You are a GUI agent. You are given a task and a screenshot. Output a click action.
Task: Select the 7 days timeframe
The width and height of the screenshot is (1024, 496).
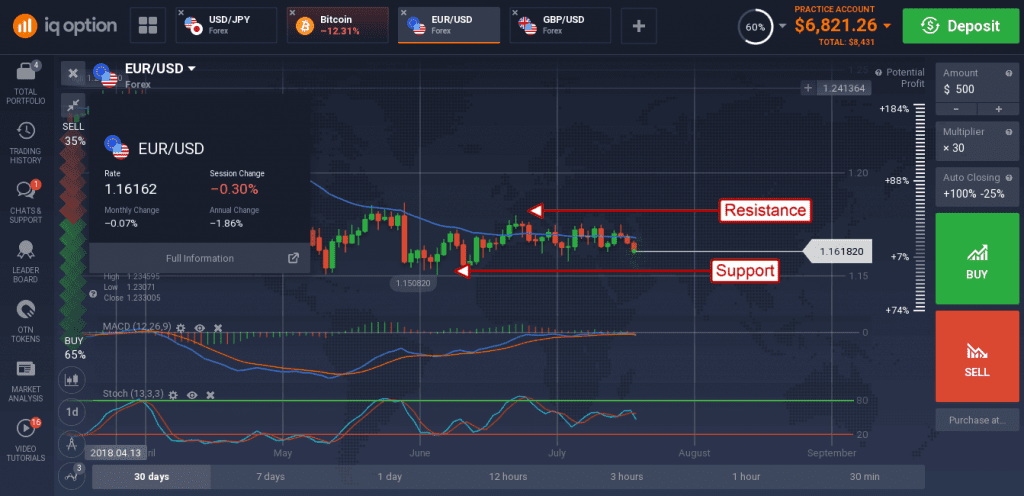point(270,476)
